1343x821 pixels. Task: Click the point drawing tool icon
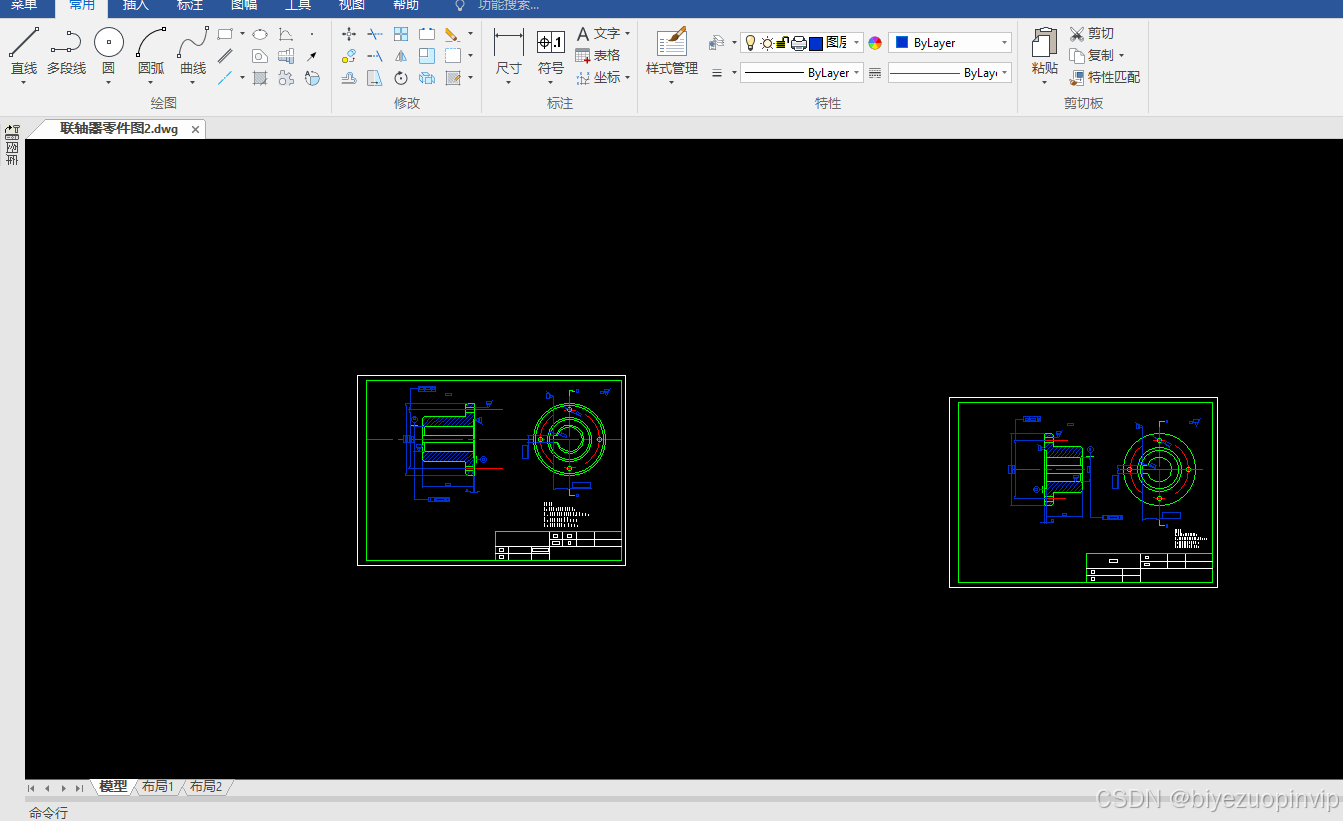pyautogui.click(x=312, y=34)
